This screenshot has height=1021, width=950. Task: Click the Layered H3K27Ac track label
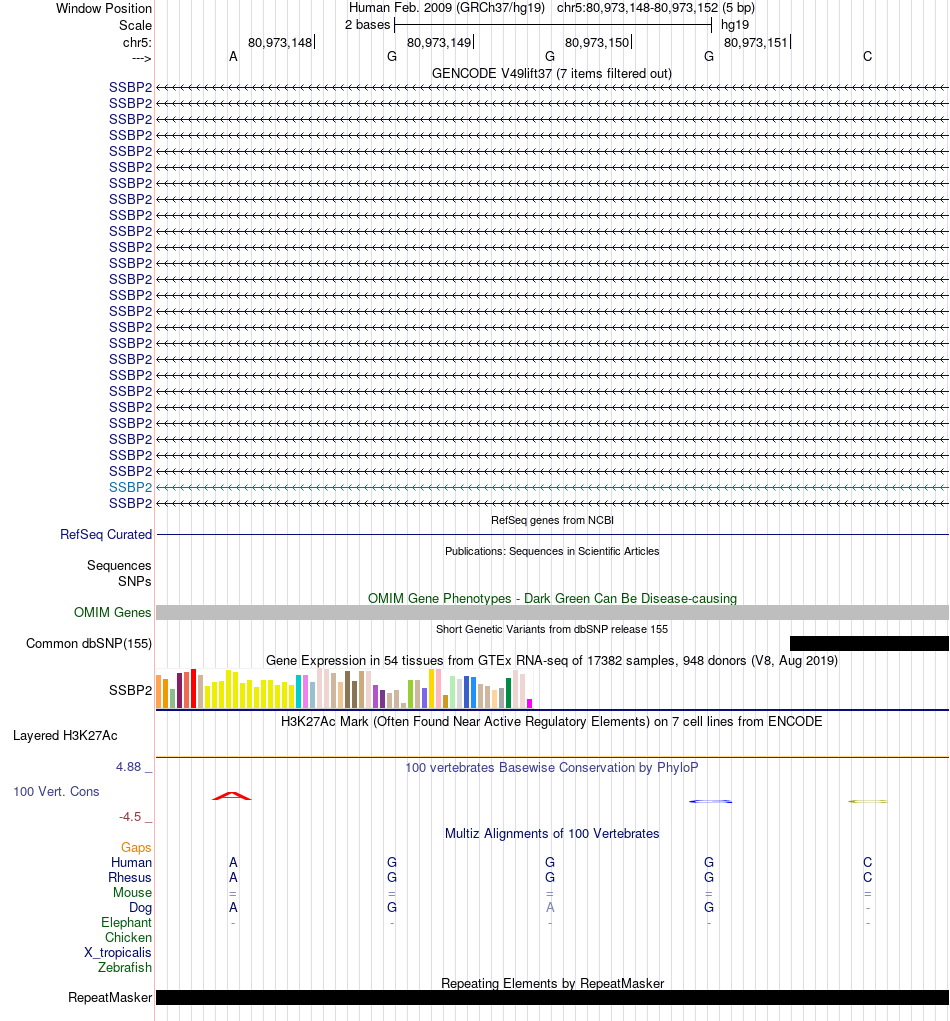pyautogui.click(x=65, y=736)
